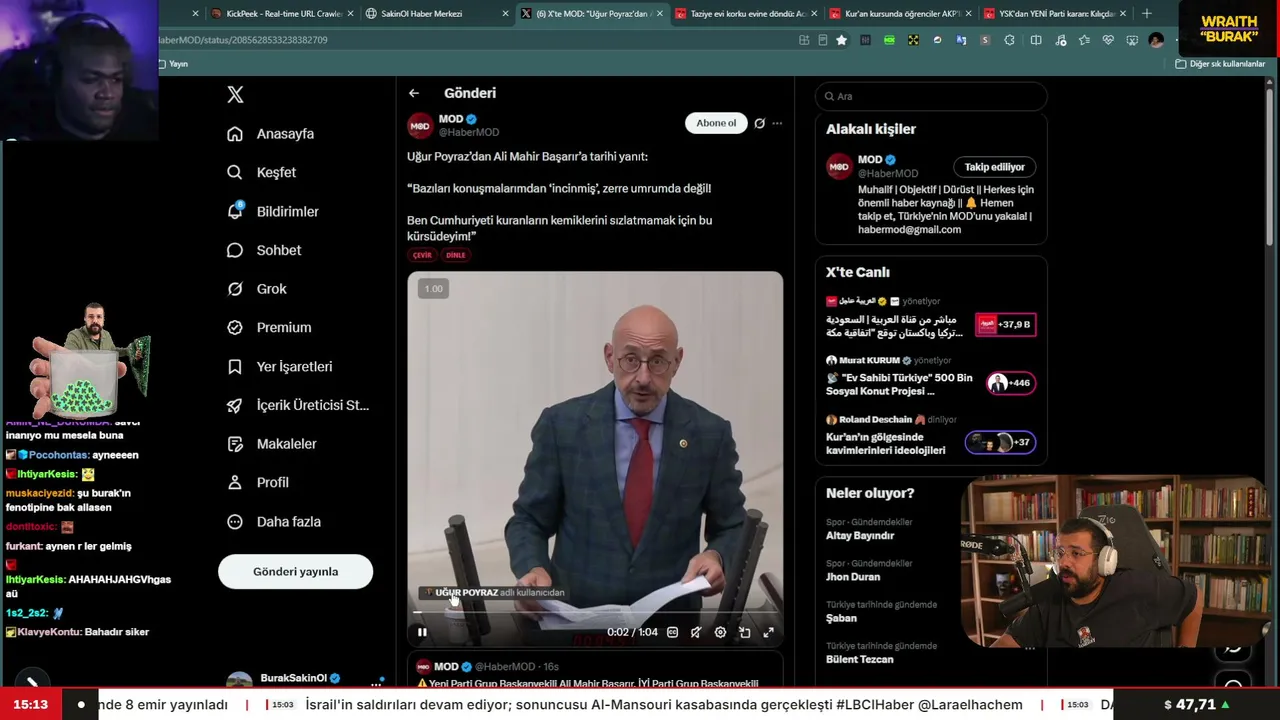Image resolution: width=1280 pixels, height=720 pixels.
Task: Click the Grok icon beside Abone ol
Action: (760, 123)
